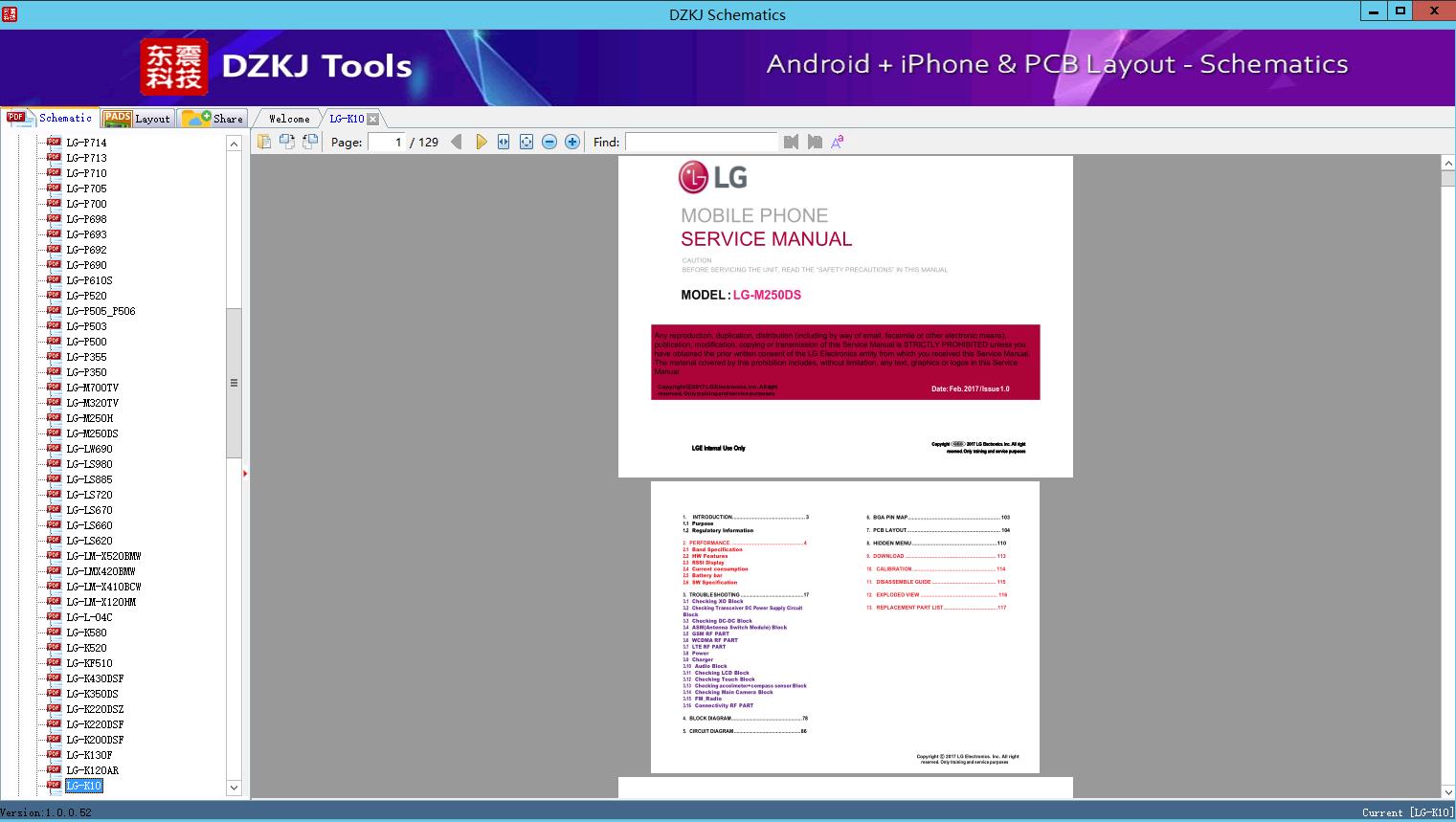Select LG-LW690 entry

click(x=89, y=449)
